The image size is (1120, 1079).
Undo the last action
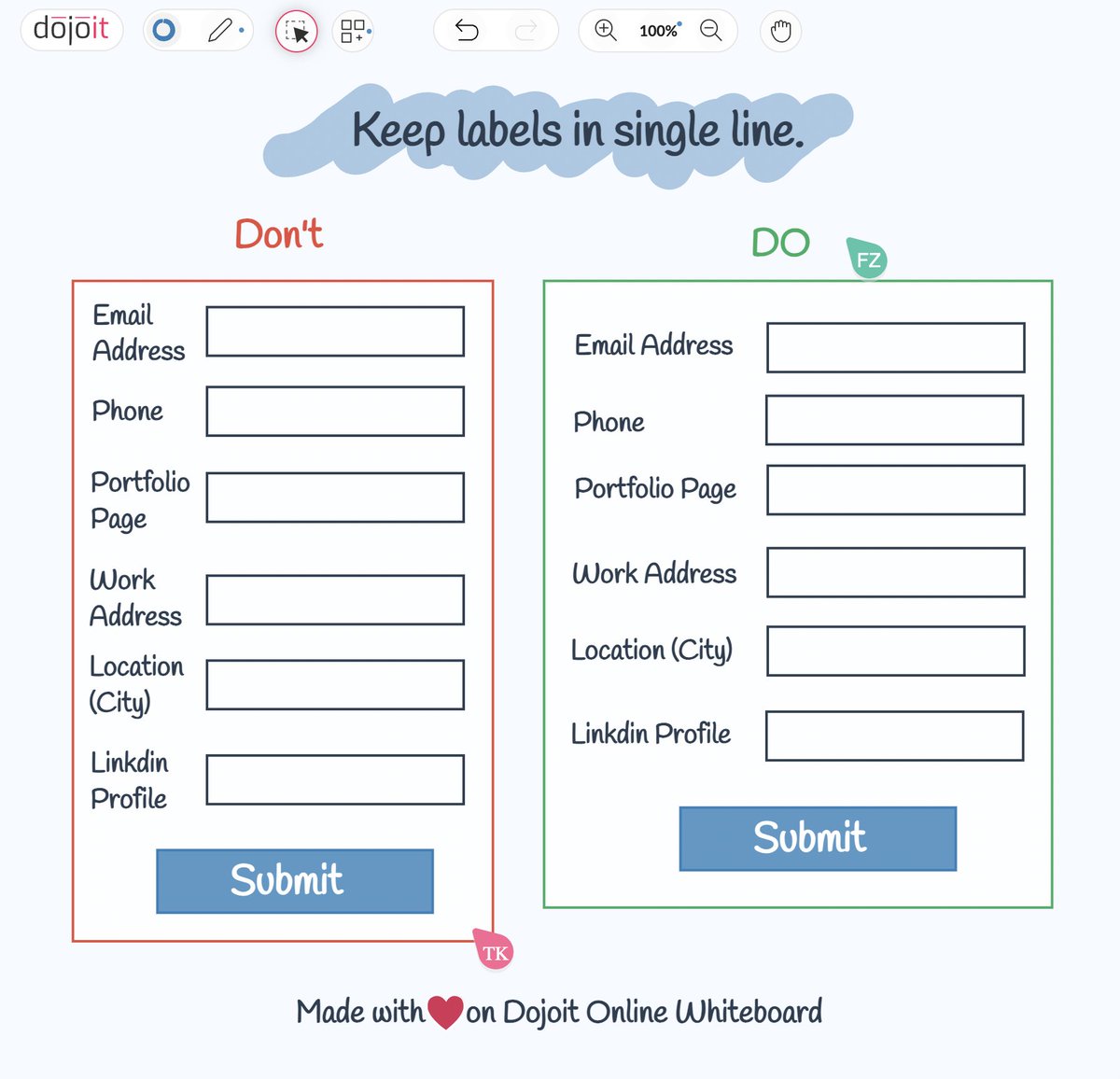(467, 31)
